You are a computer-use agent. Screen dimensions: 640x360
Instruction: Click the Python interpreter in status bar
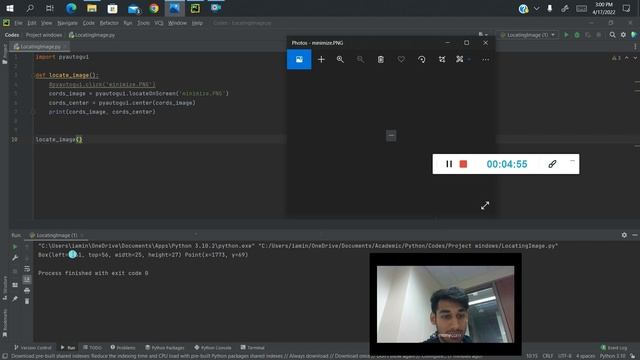(x=612, y=356)
